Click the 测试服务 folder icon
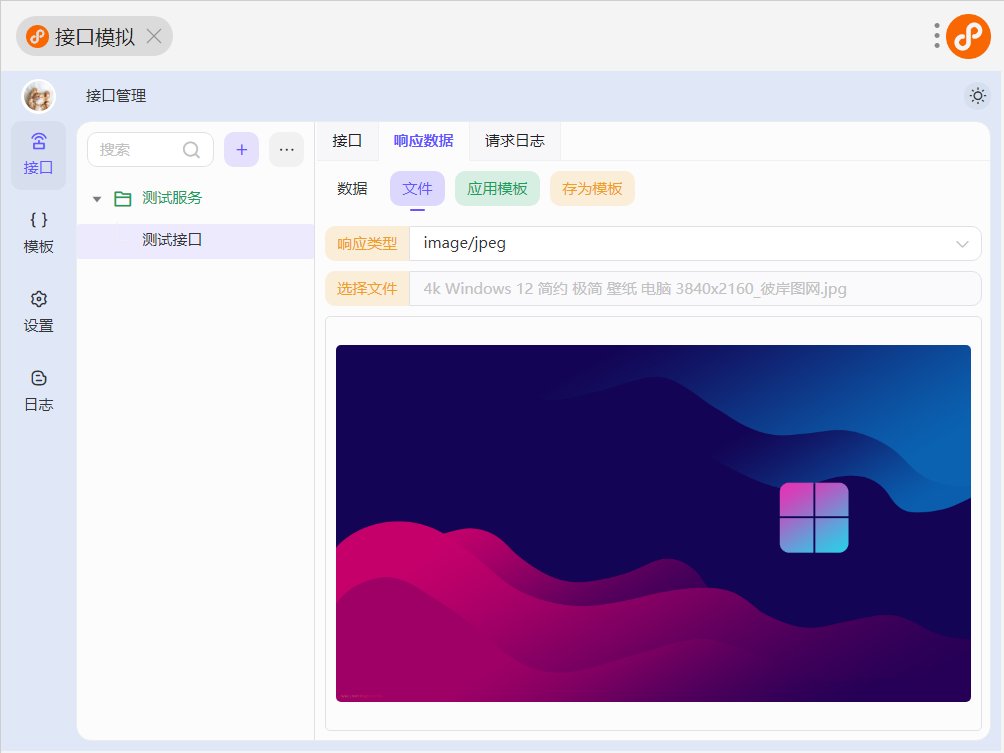Image resolution: width=1004 pixels, height=753 pixels. [x=122, y=198]
